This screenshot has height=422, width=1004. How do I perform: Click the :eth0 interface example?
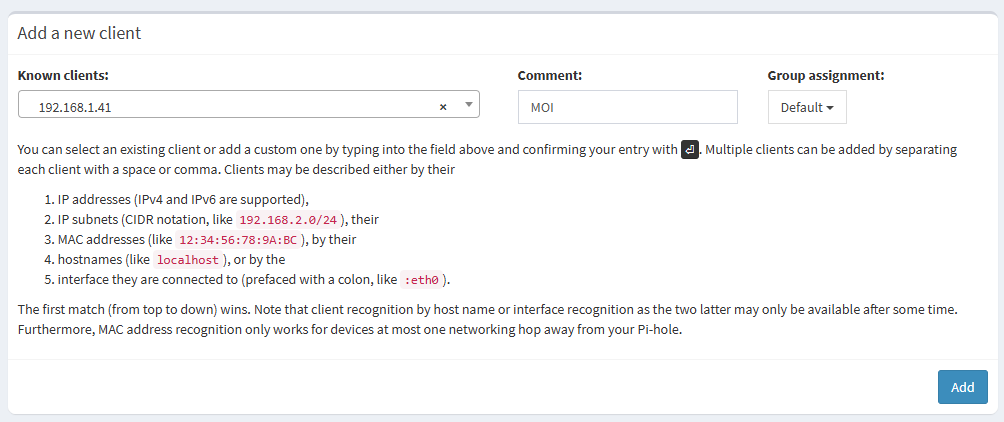pyautogui.click(x=426, y=280)
